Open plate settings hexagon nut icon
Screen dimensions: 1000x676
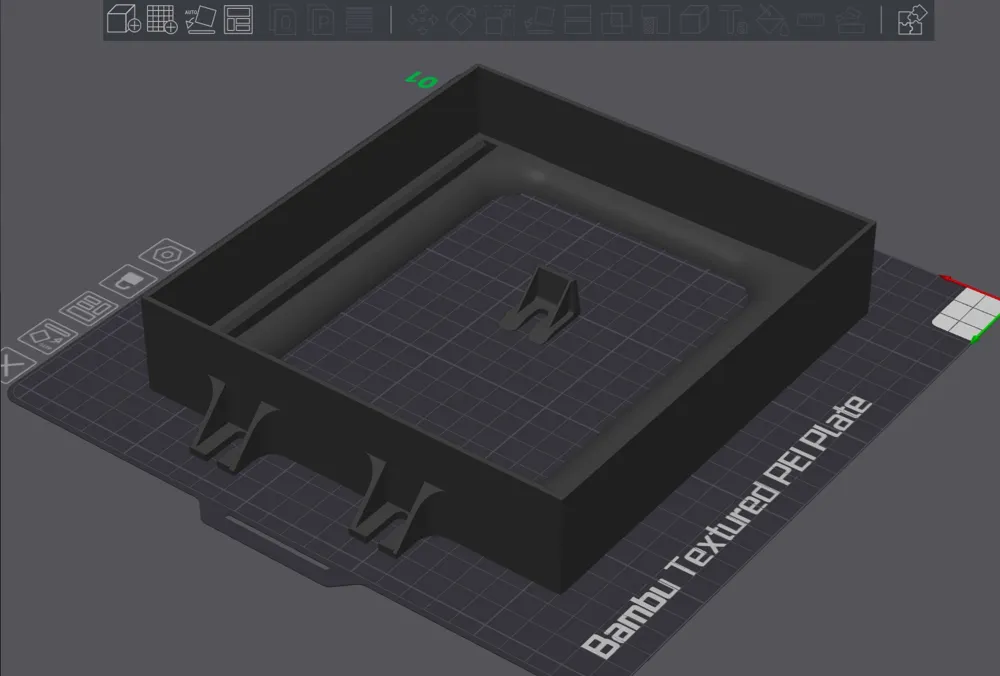167,254
